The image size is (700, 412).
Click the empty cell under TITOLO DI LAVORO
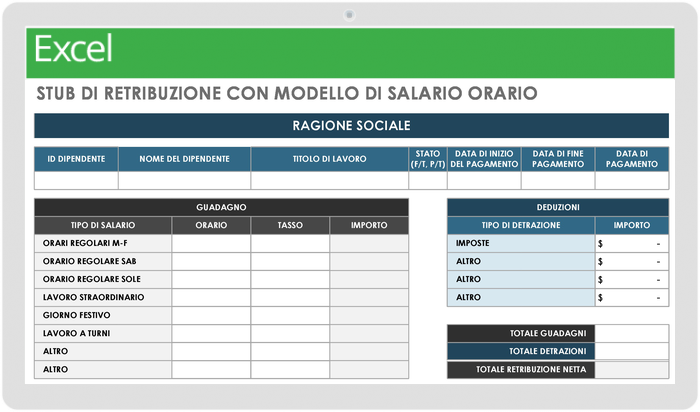point(329,180)
